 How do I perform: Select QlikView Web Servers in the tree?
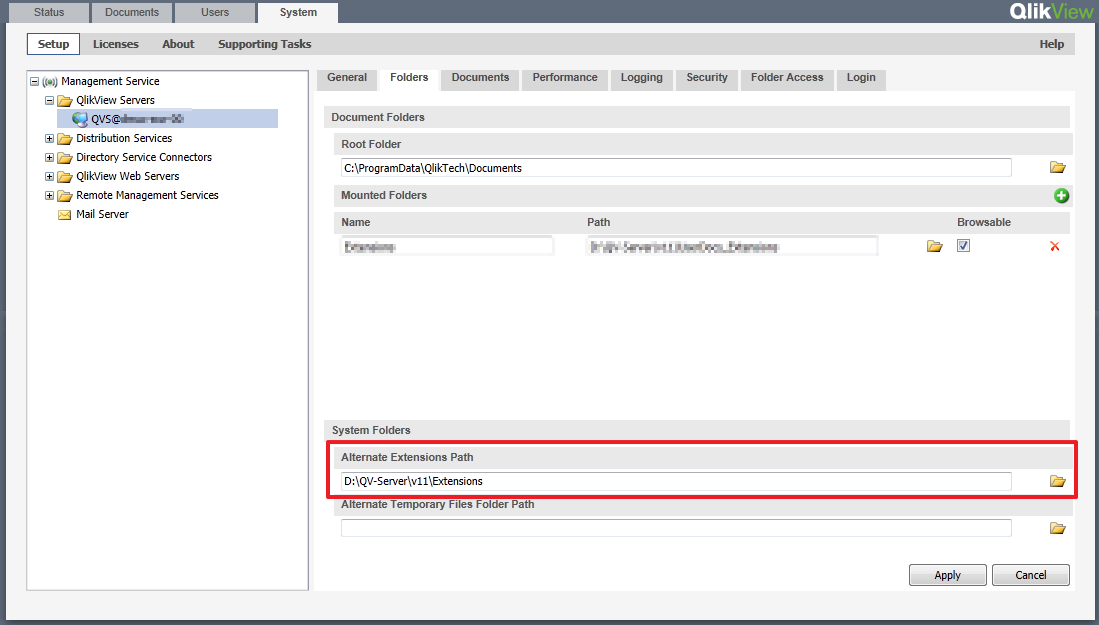click(128, 176)
